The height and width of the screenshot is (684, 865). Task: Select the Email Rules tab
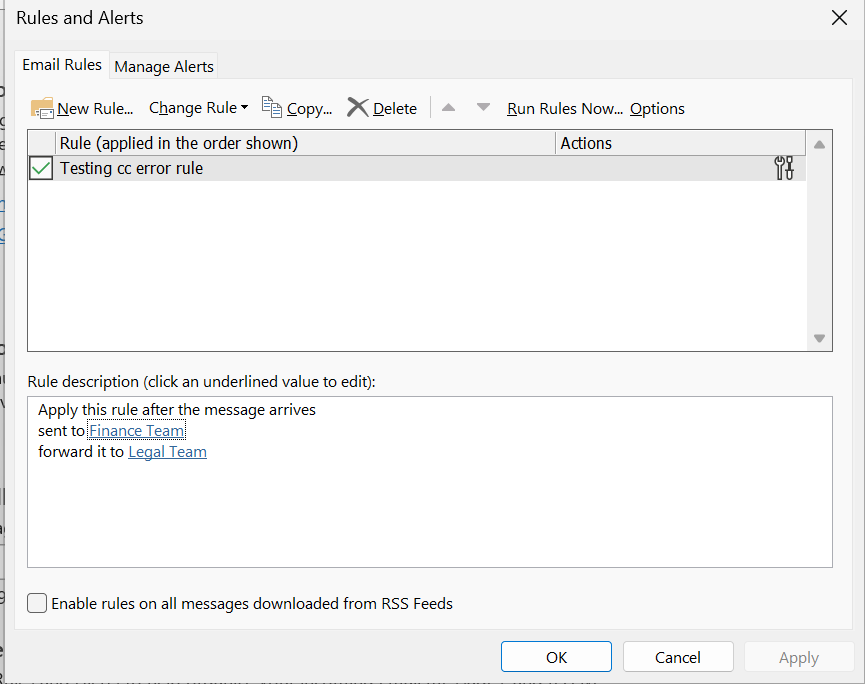coord(62,65)
